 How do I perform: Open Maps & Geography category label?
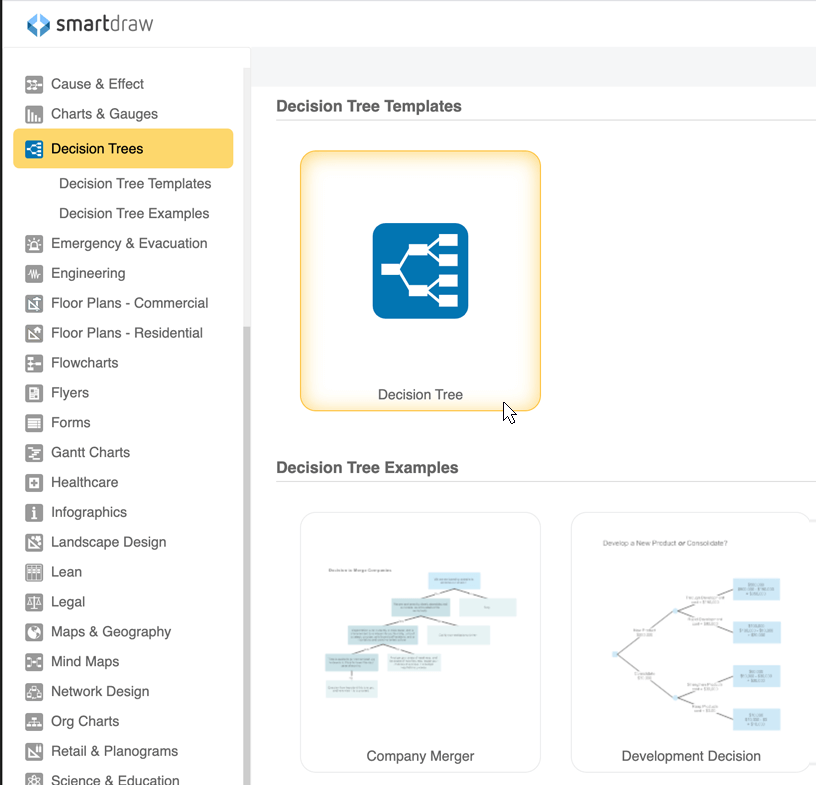(111, 632)
